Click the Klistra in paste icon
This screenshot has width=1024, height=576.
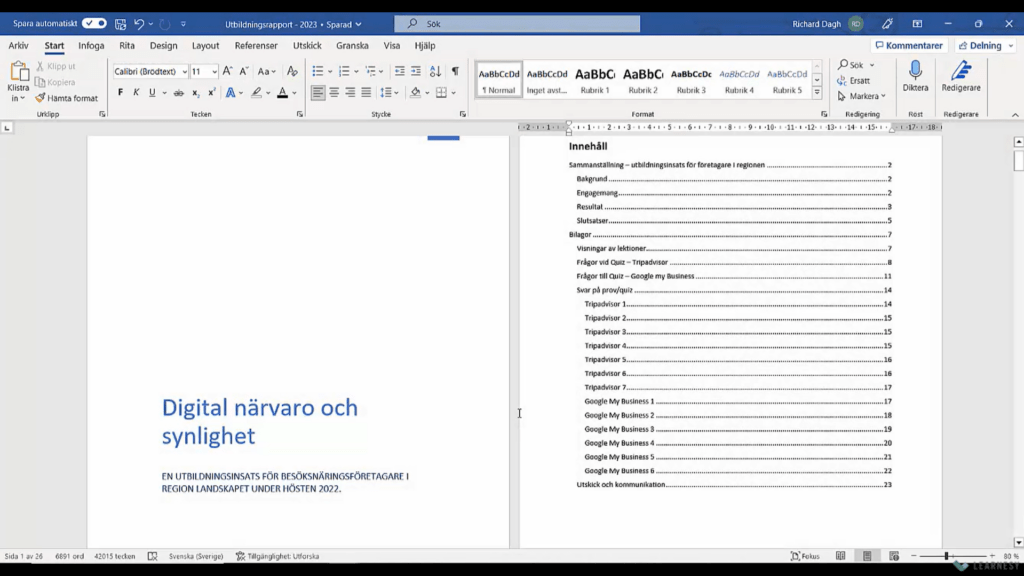[18, 71]
